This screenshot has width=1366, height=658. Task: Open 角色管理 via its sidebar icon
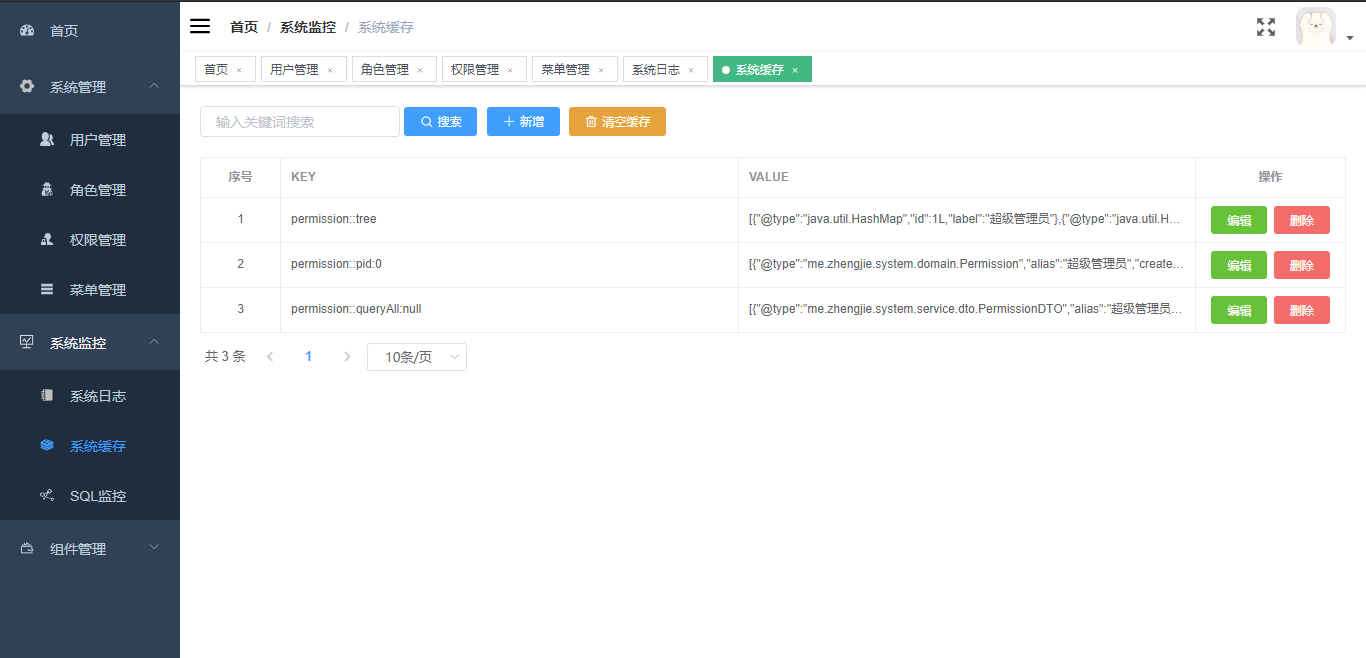[46, 189]
